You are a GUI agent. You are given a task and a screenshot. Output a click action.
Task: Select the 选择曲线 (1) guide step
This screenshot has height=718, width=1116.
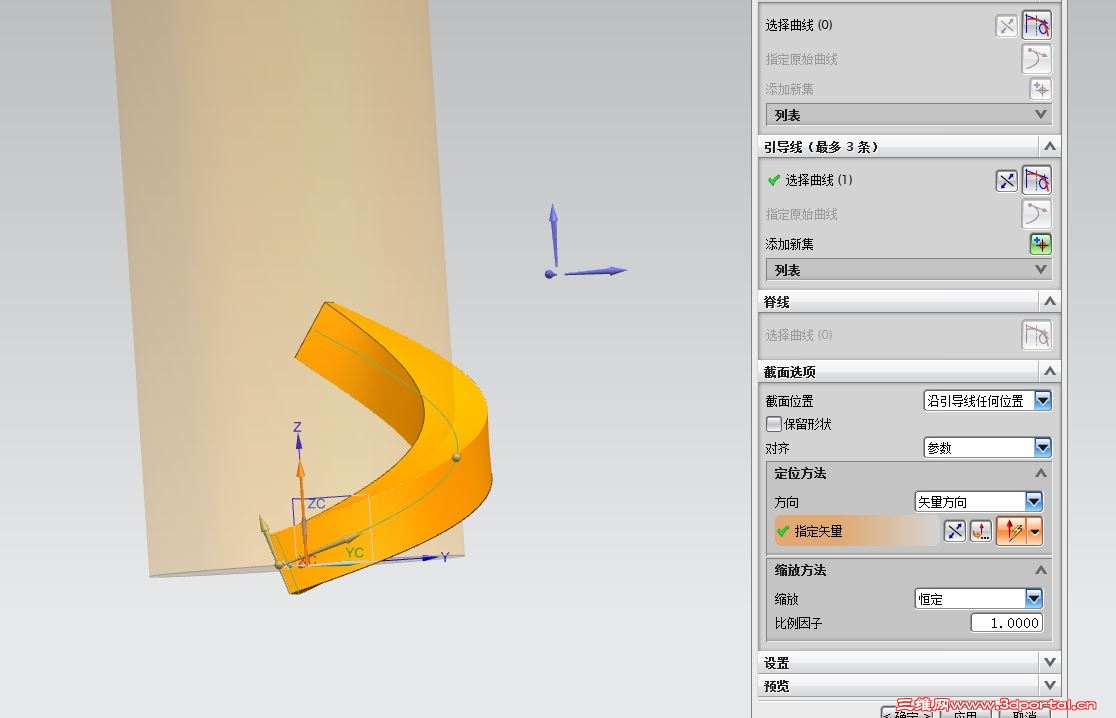[x=818, y=180]
